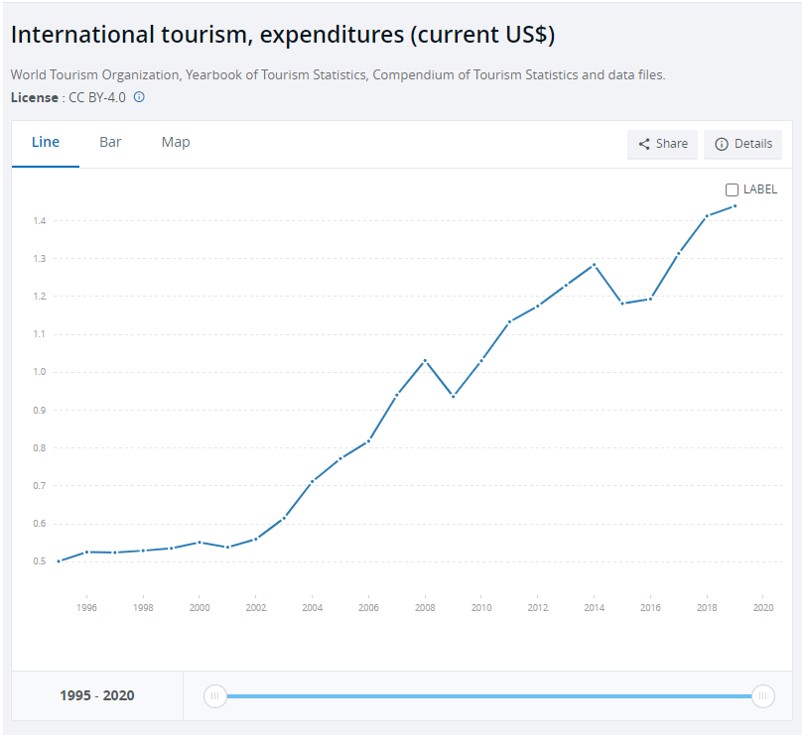802x735 pixels.
Task: Click the 2011 data point on the line
Action: (x=510, y=321)
